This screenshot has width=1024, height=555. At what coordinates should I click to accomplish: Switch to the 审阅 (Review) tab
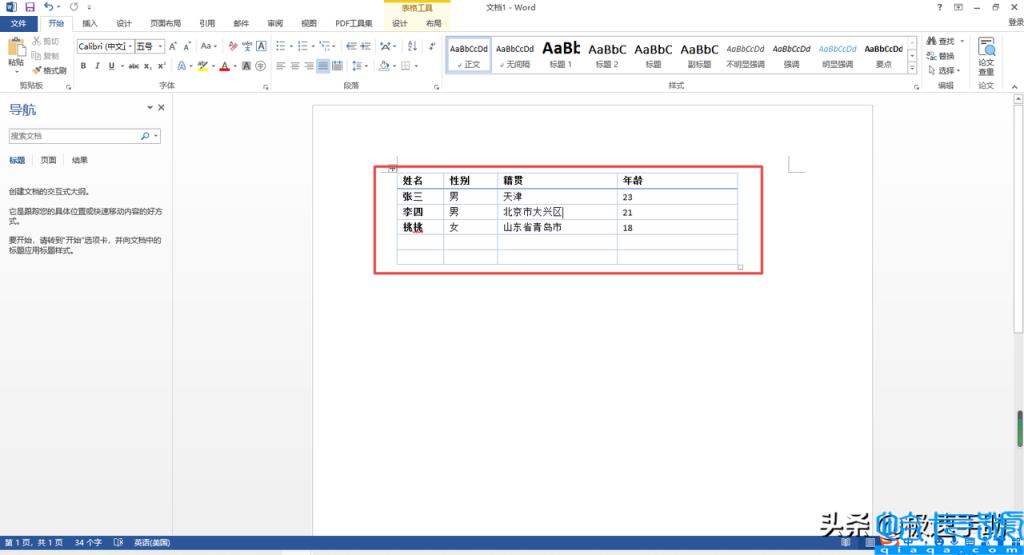click(275, 24)
